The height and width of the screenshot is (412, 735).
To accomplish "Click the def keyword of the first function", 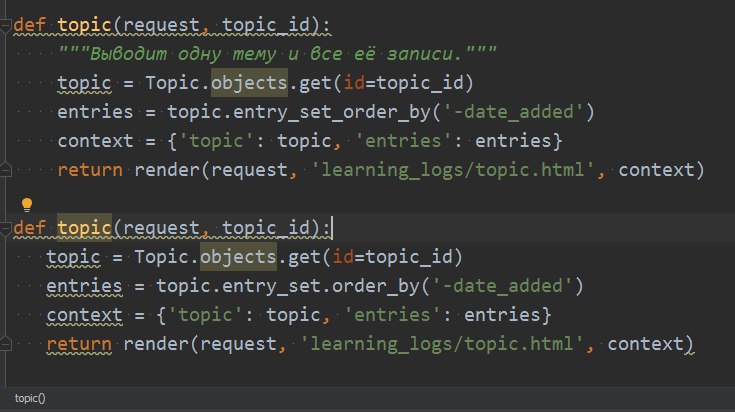I will (29, 25).
